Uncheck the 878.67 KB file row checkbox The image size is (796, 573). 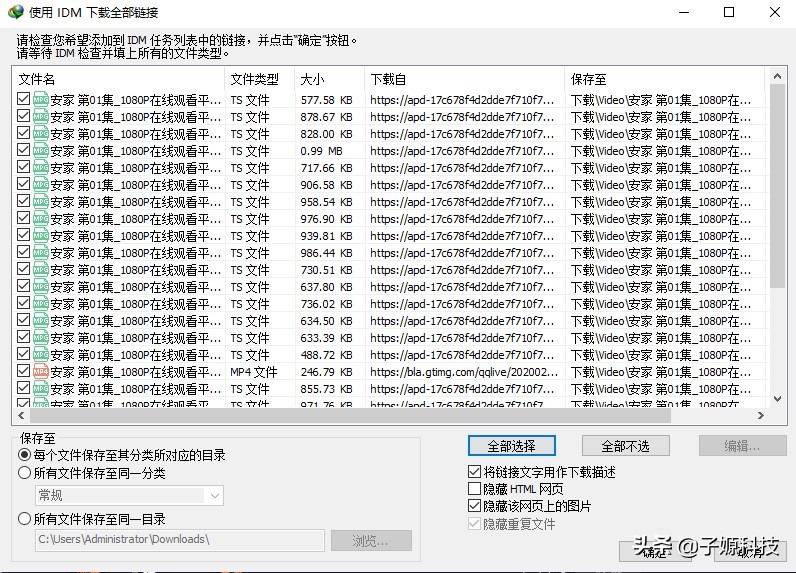(23, 116)
